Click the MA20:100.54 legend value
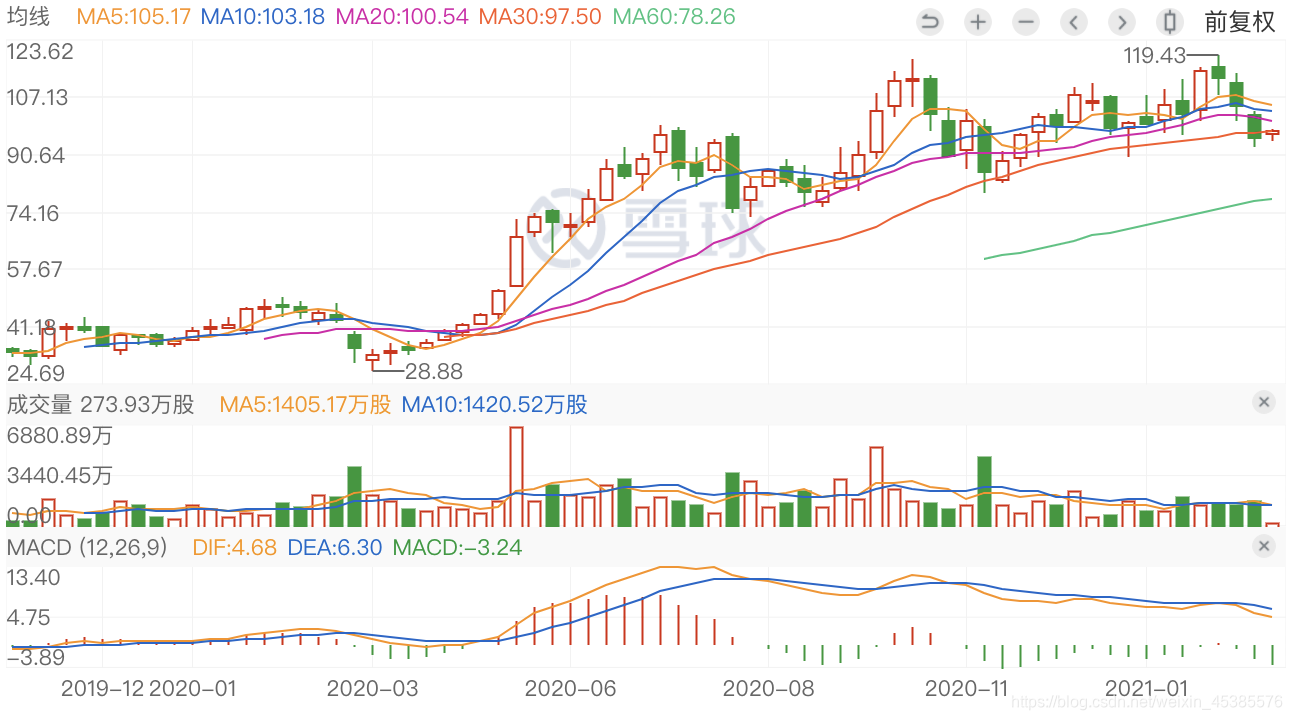 click(x=402, y=17)
